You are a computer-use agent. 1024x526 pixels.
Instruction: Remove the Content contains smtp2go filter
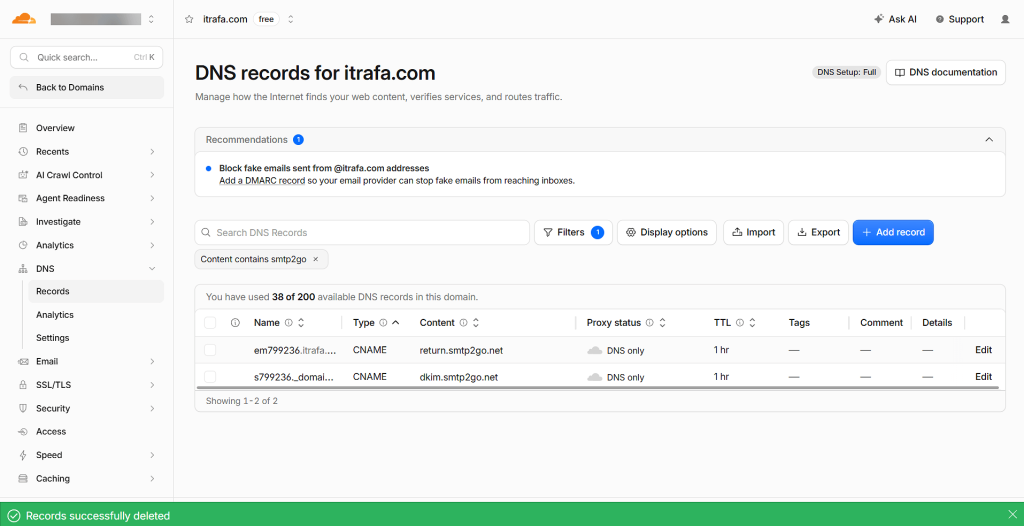pyautogui.click(x=315, y=259)
